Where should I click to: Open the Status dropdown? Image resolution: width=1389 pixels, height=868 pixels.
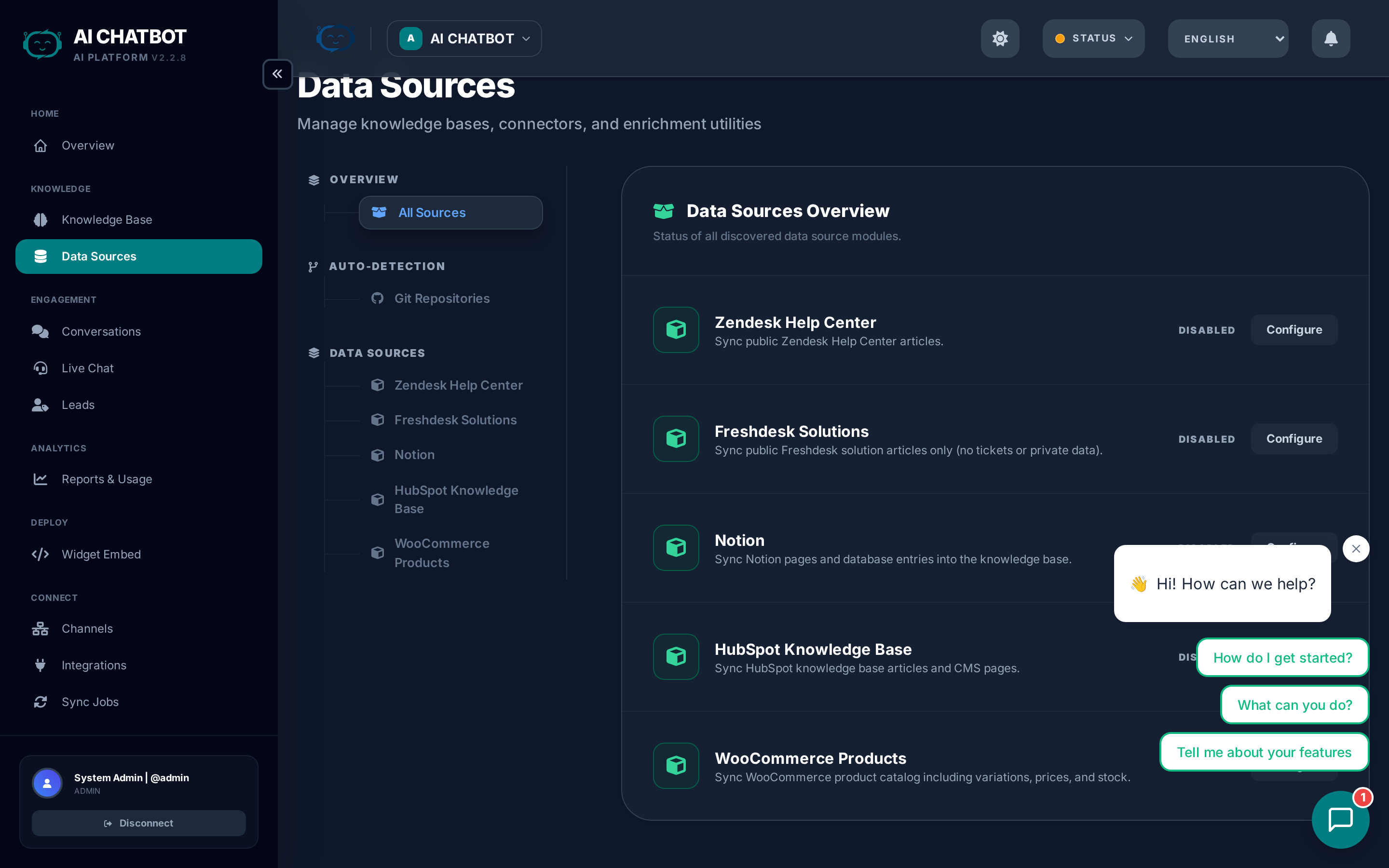(x=1093, y=39)
